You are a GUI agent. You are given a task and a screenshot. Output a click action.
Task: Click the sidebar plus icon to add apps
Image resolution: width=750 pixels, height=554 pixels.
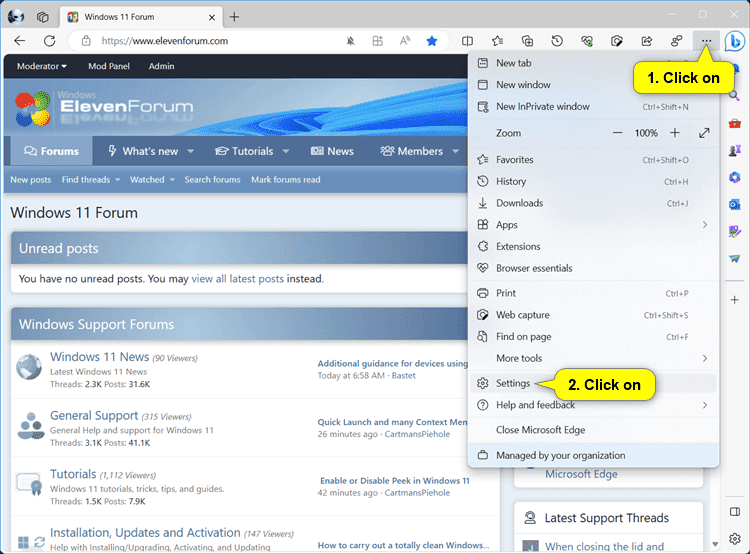[x=734, y=300]
